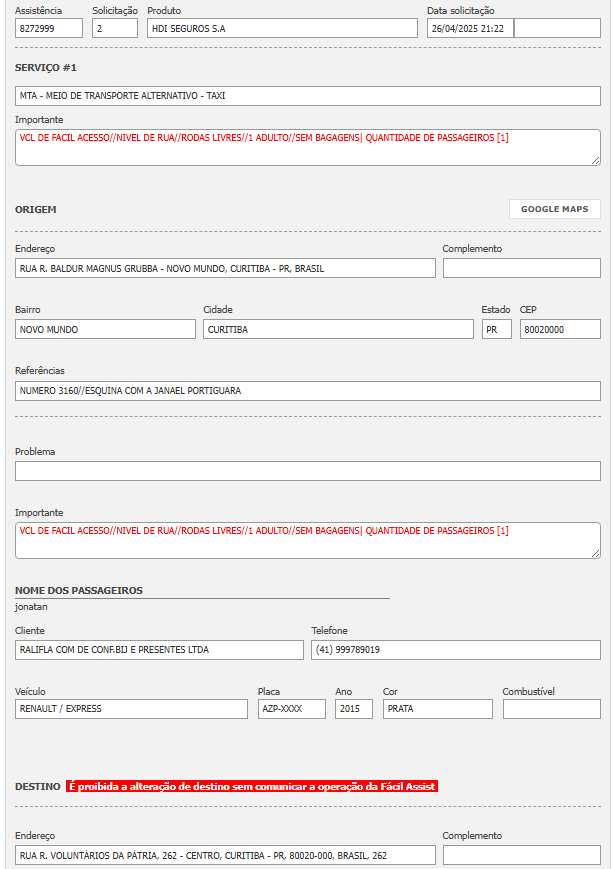Select the CEP field
Viewport: 613px width, 869px height.
click(x=560, y=329)
